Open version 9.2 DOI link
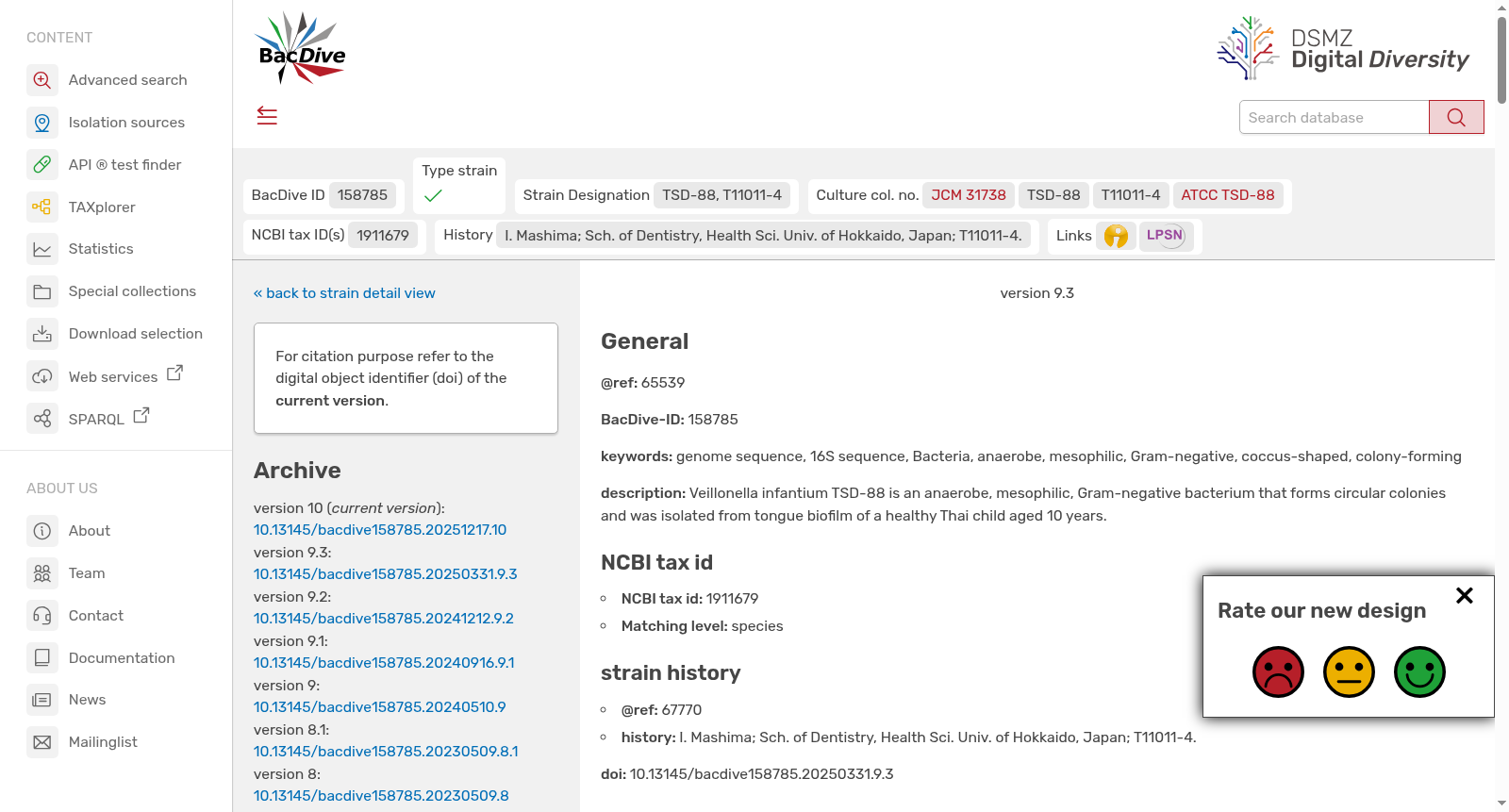Screen dimensions: 1509x812 [384, 619]
